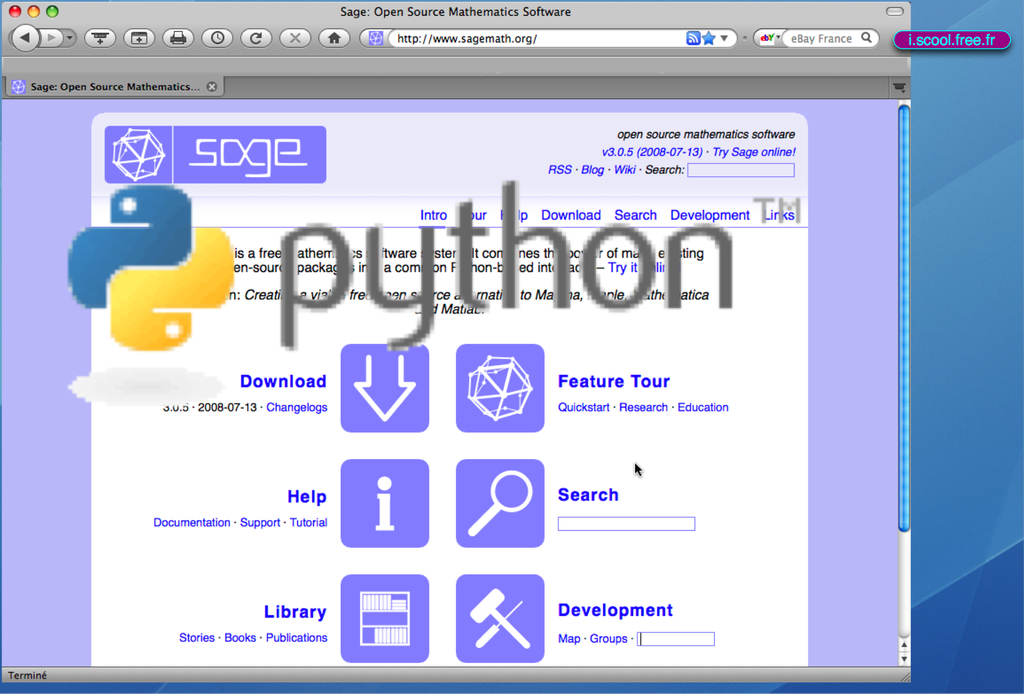
Task: Open the Education link
Action: pyautogui.click(x=703, y=407)
